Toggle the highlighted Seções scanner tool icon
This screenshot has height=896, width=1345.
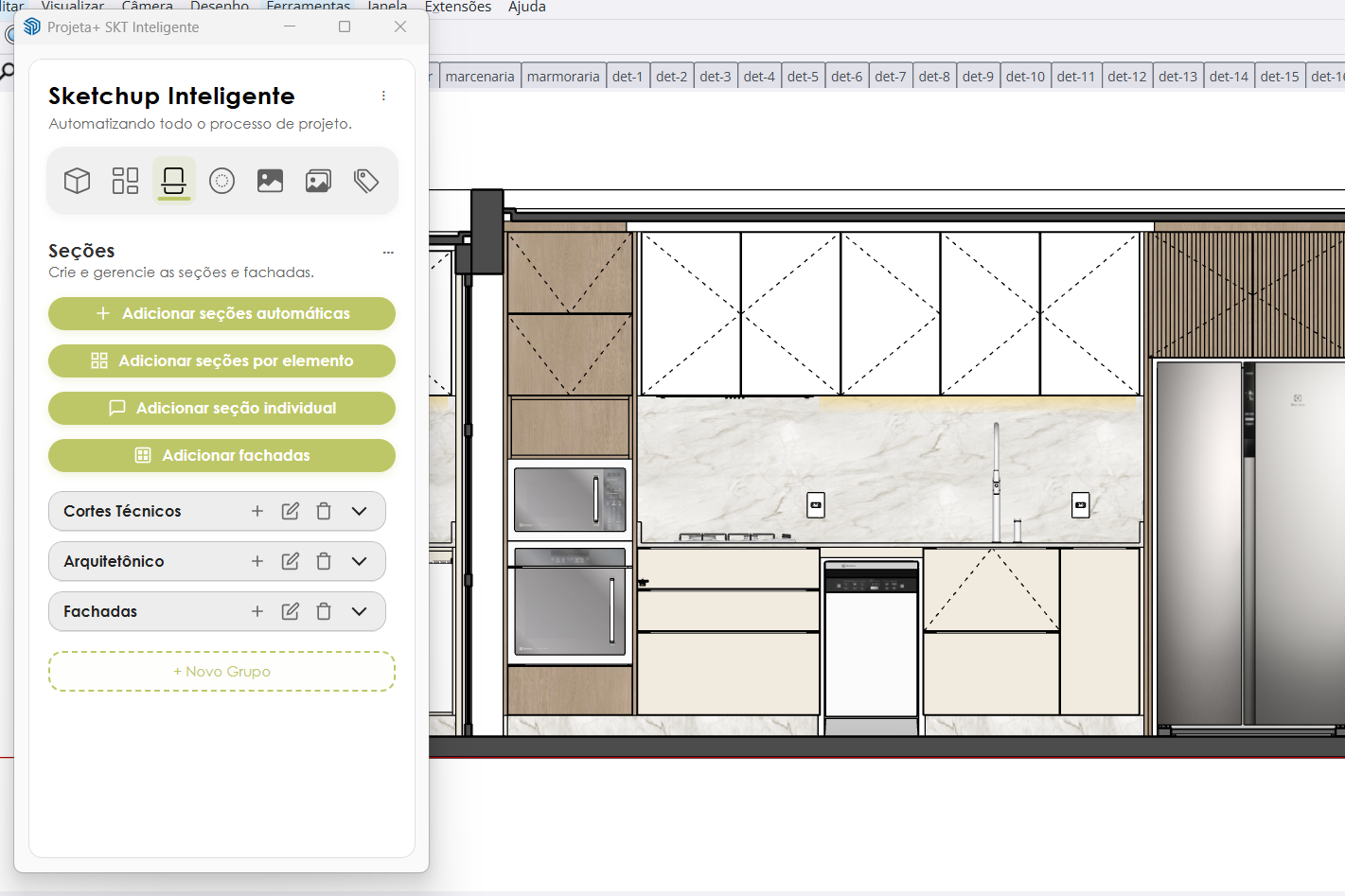[173, 180]
